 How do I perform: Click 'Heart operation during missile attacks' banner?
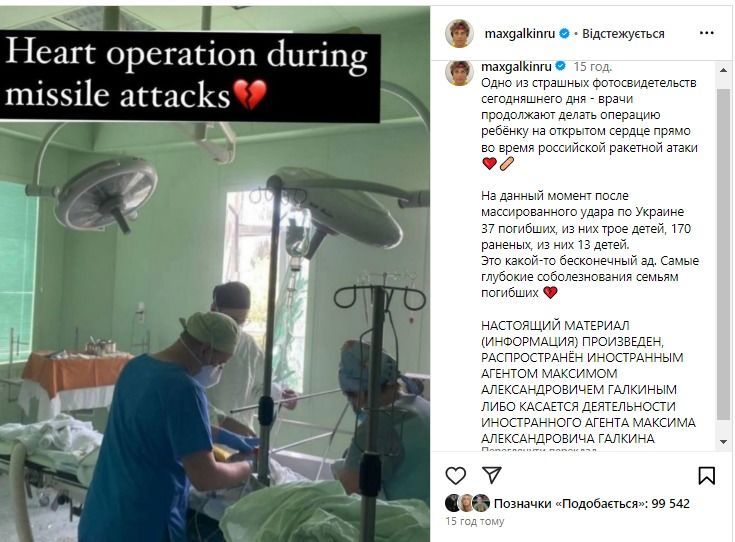coord(189,75)
